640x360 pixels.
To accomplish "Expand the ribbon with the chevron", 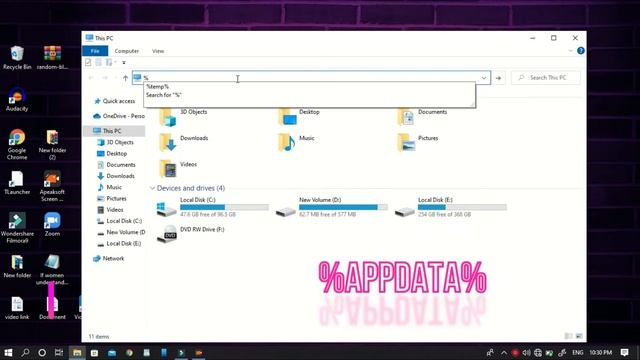I will coord(570,51).
